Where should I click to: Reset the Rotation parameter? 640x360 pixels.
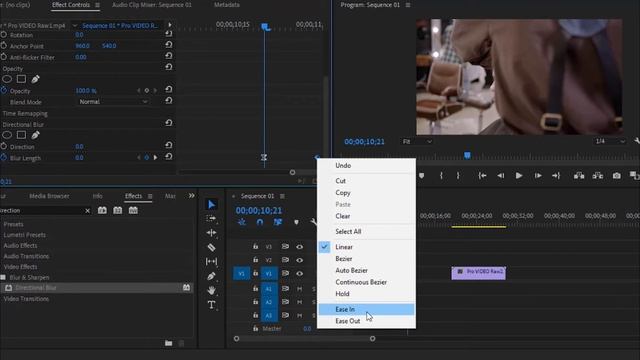169,34
